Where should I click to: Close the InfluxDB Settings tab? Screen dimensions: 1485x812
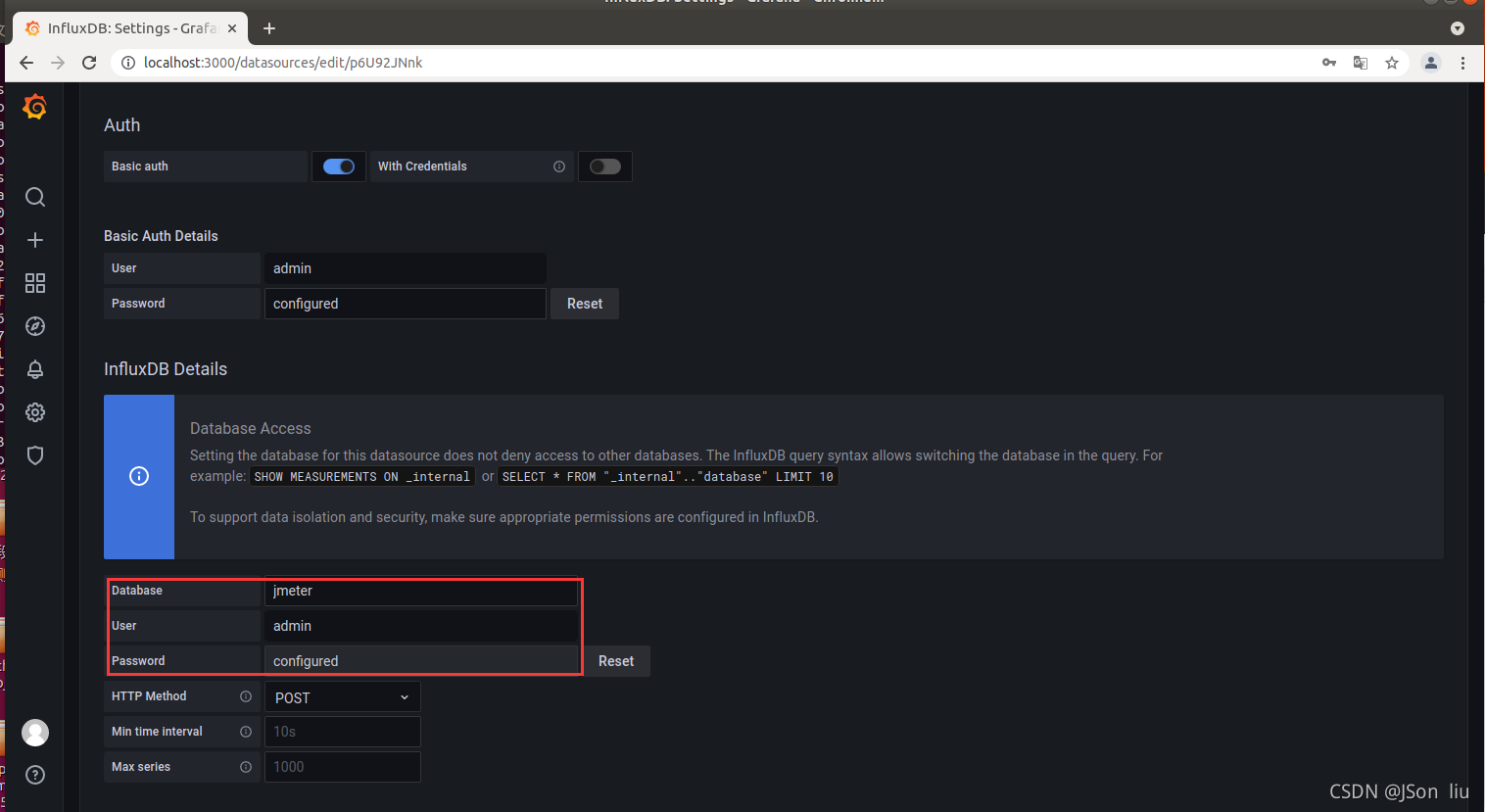pos(232,28)
